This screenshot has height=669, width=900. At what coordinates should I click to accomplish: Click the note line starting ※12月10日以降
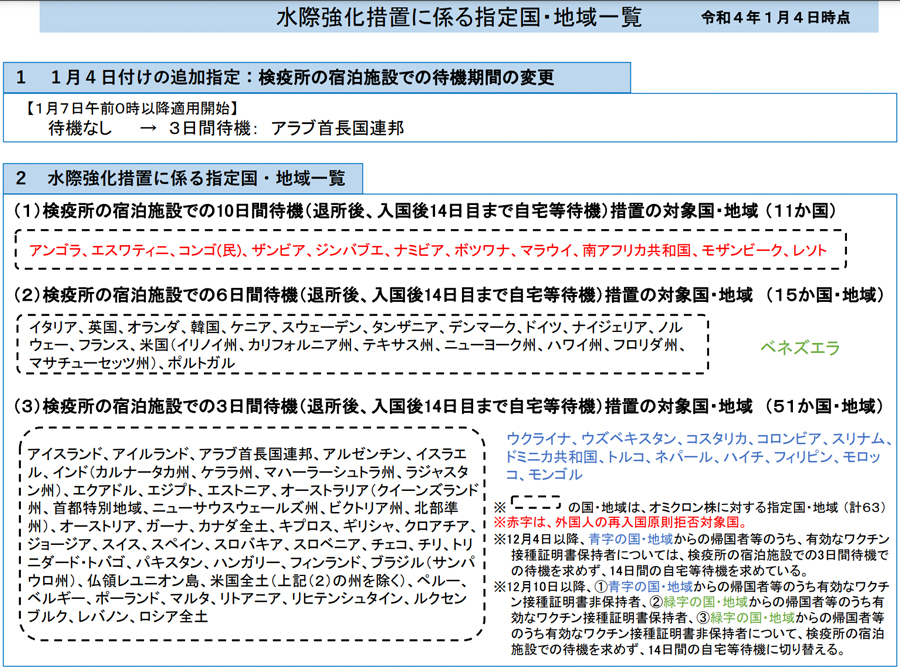tap(691, 586)
